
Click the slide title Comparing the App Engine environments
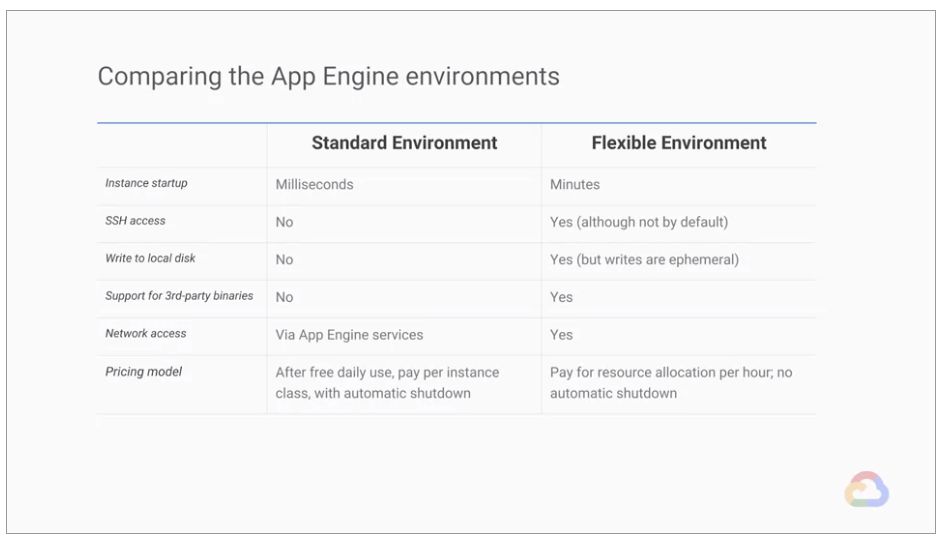pyautogui.click(x=329, y=77)
